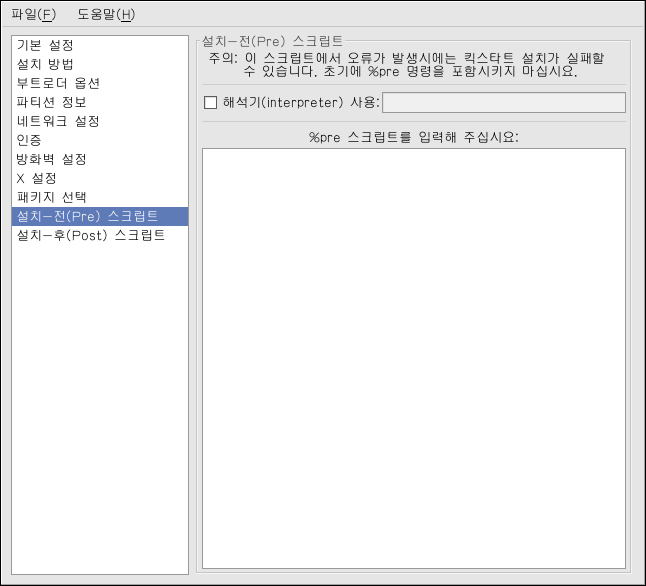This screenshot has height=586, width=646.
Task: Open the 방화벽 설정 section
Action: coord(51,160)
